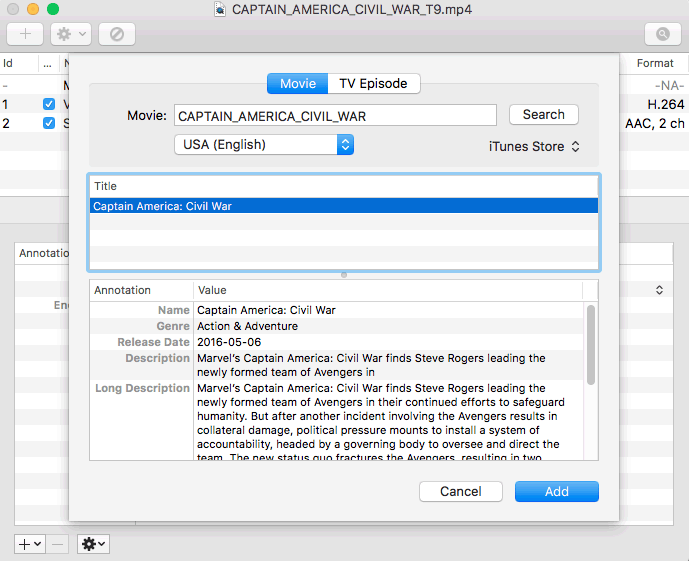The height and width of the screenshot is (561, 689).
Task: Open the bottom gear metadata set menu
Action: click(x=93, y=544)
